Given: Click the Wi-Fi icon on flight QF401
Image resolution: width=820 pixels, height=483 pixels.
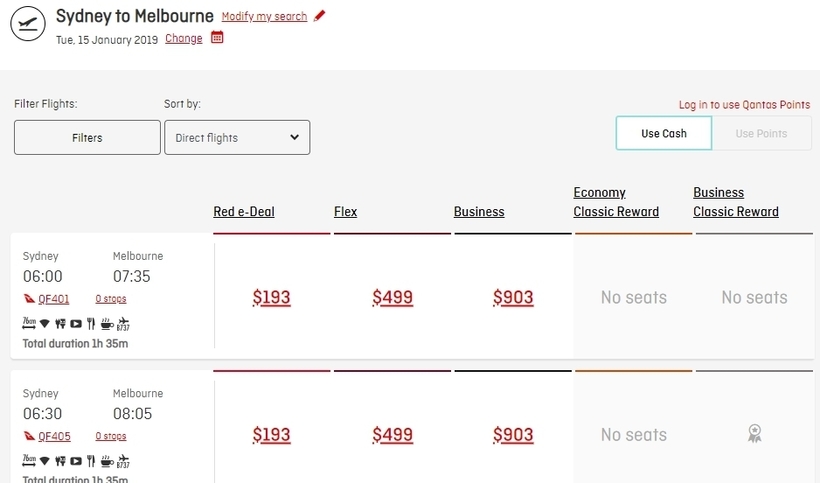Looking at the screenshot, I should tap(44, 324).
